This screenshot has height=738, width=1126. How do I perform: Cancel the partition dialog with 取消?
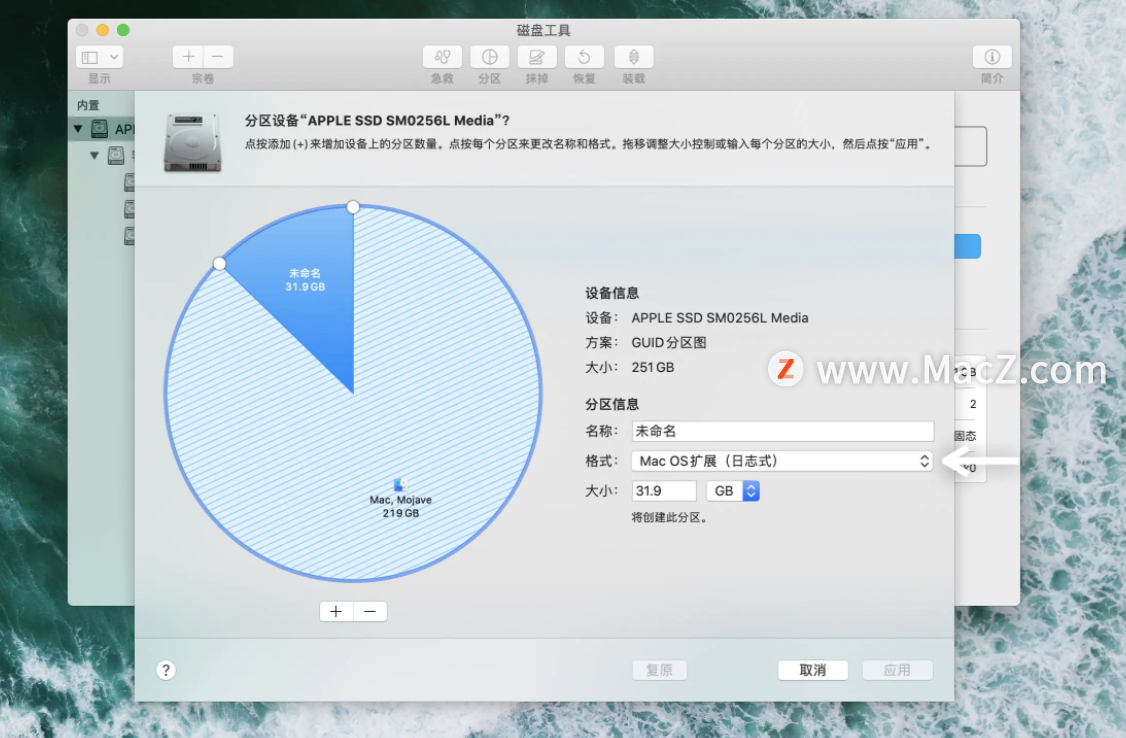(813, 670)
